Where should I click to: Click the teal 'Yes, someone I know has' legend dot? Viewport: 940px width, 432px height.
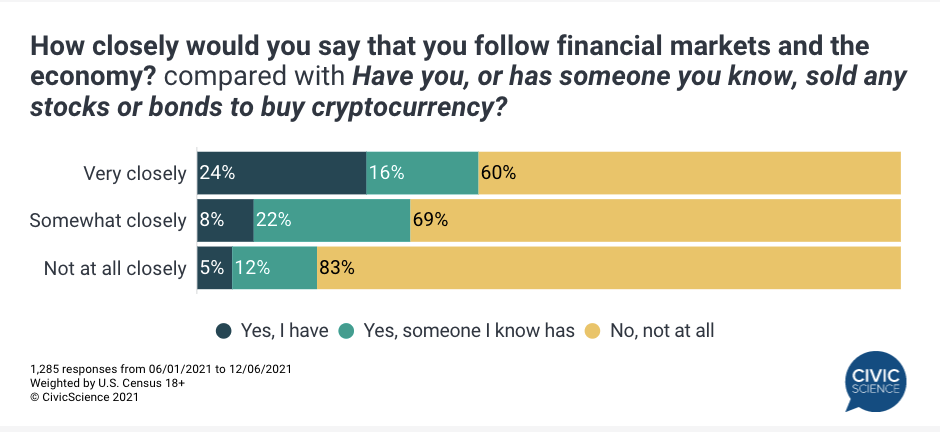point(346,330)
